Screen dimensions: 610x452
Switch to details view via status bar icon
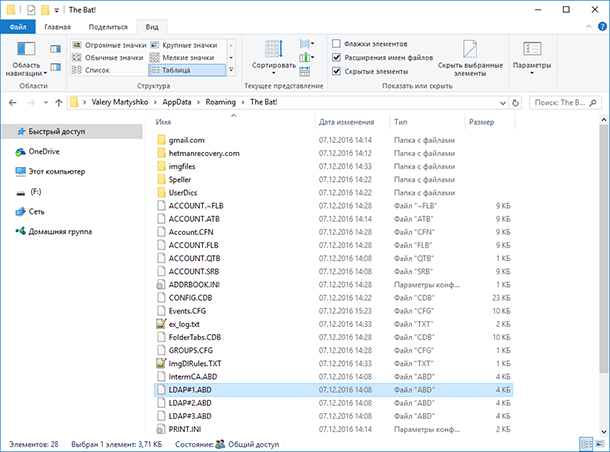[586, 443]
